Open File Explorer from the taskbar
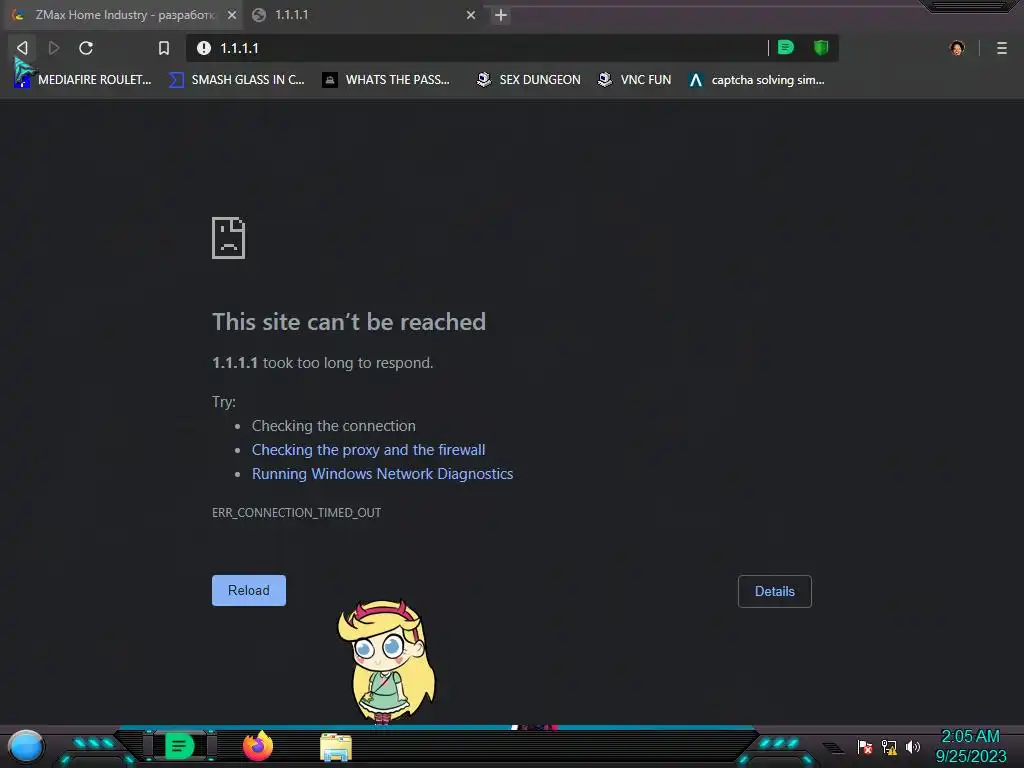1024x768 pixels. coord(336,747)
